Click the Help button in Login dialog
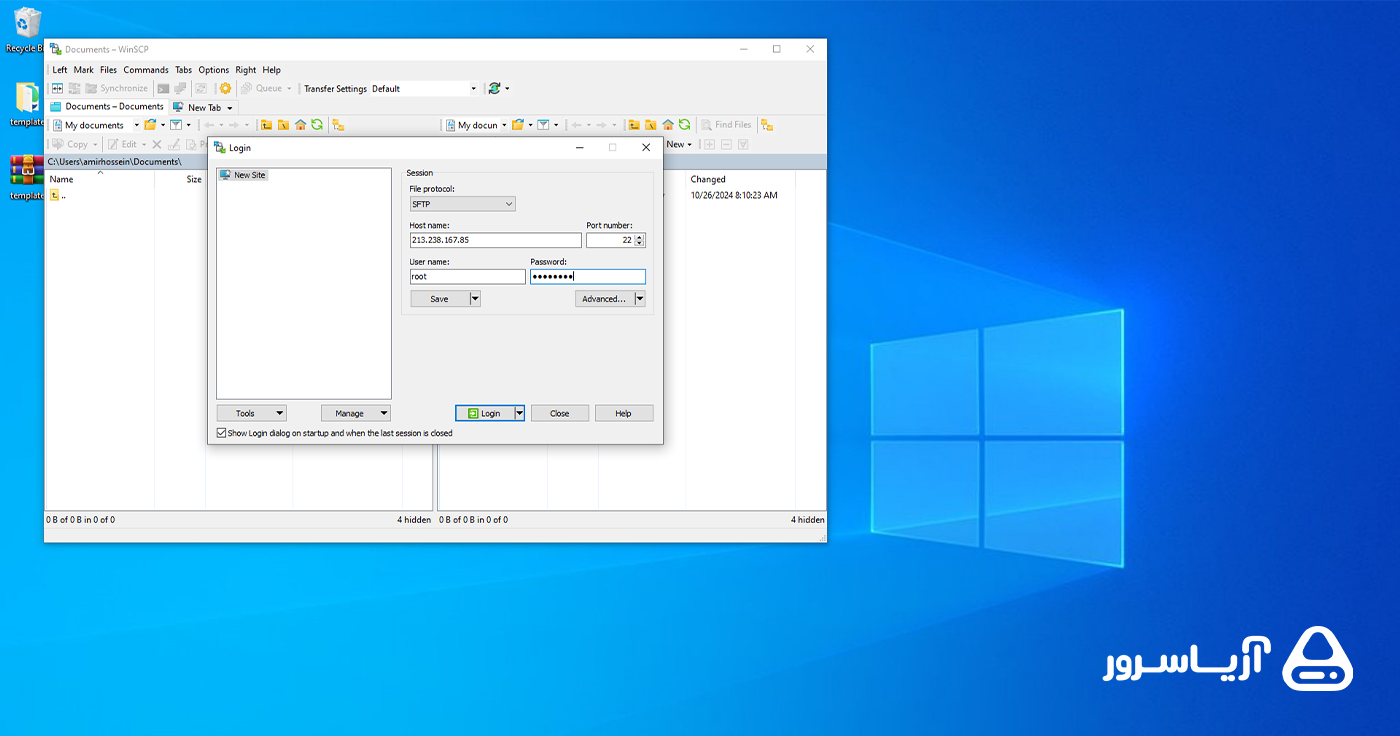 (x=624, y=413)
